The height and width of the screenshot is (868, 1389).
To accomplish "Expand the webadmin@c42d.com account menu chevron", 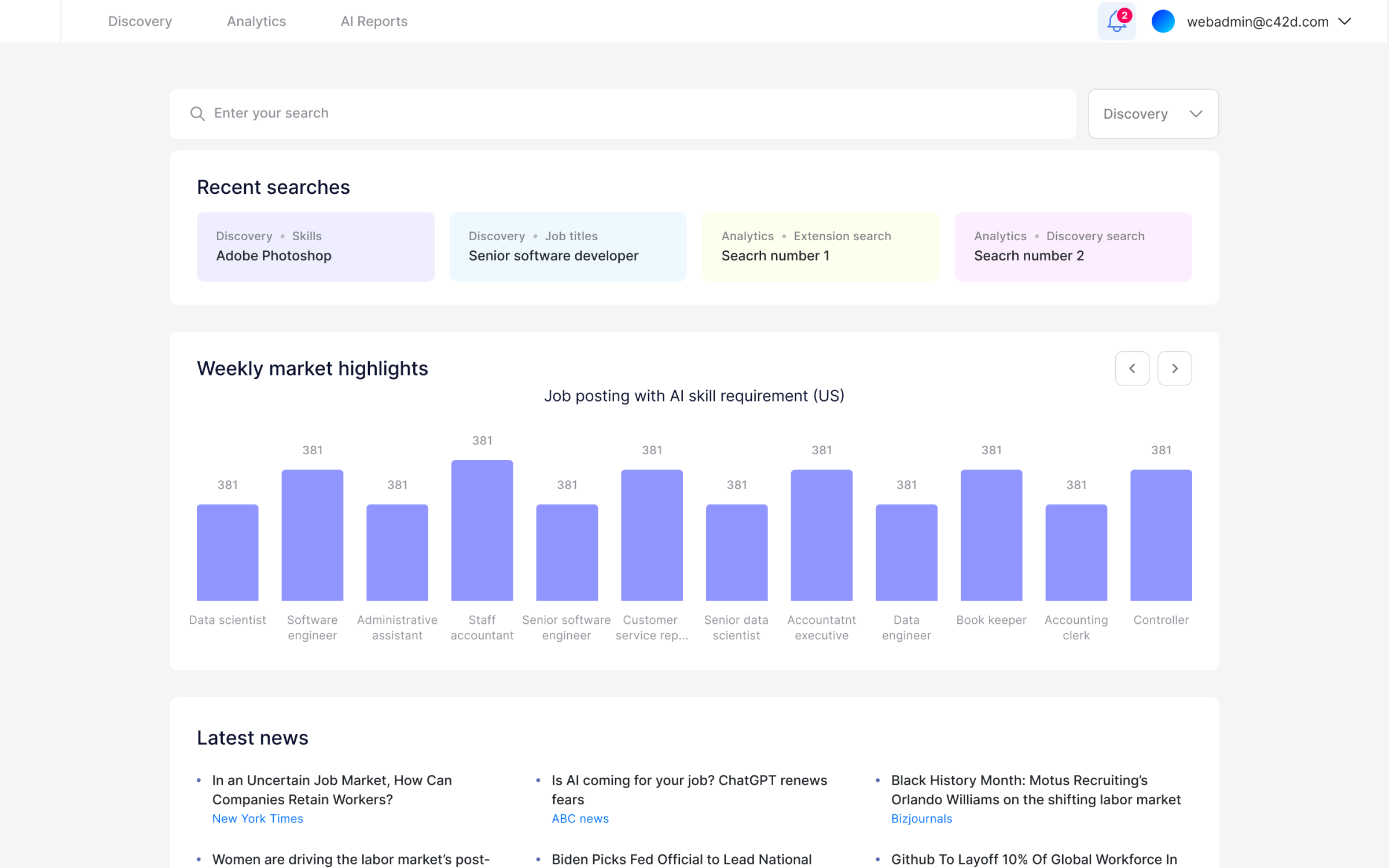I will pyautogui.click(x=1344, y=21).
